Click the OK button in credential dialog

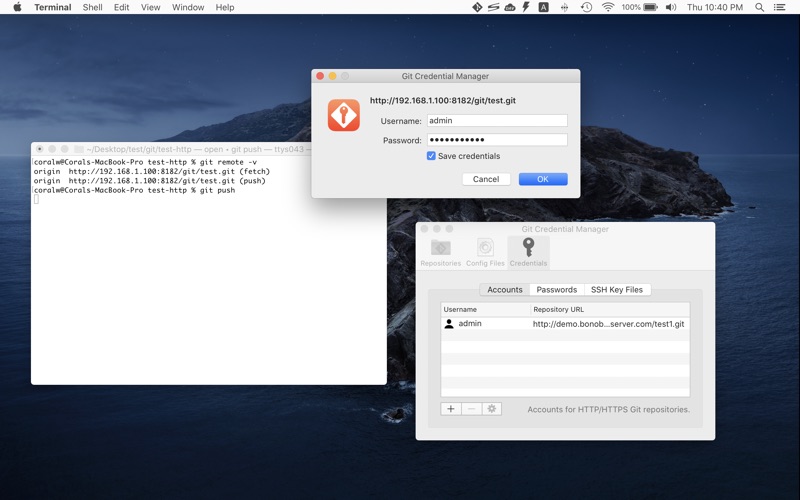[x=543, y=179]
